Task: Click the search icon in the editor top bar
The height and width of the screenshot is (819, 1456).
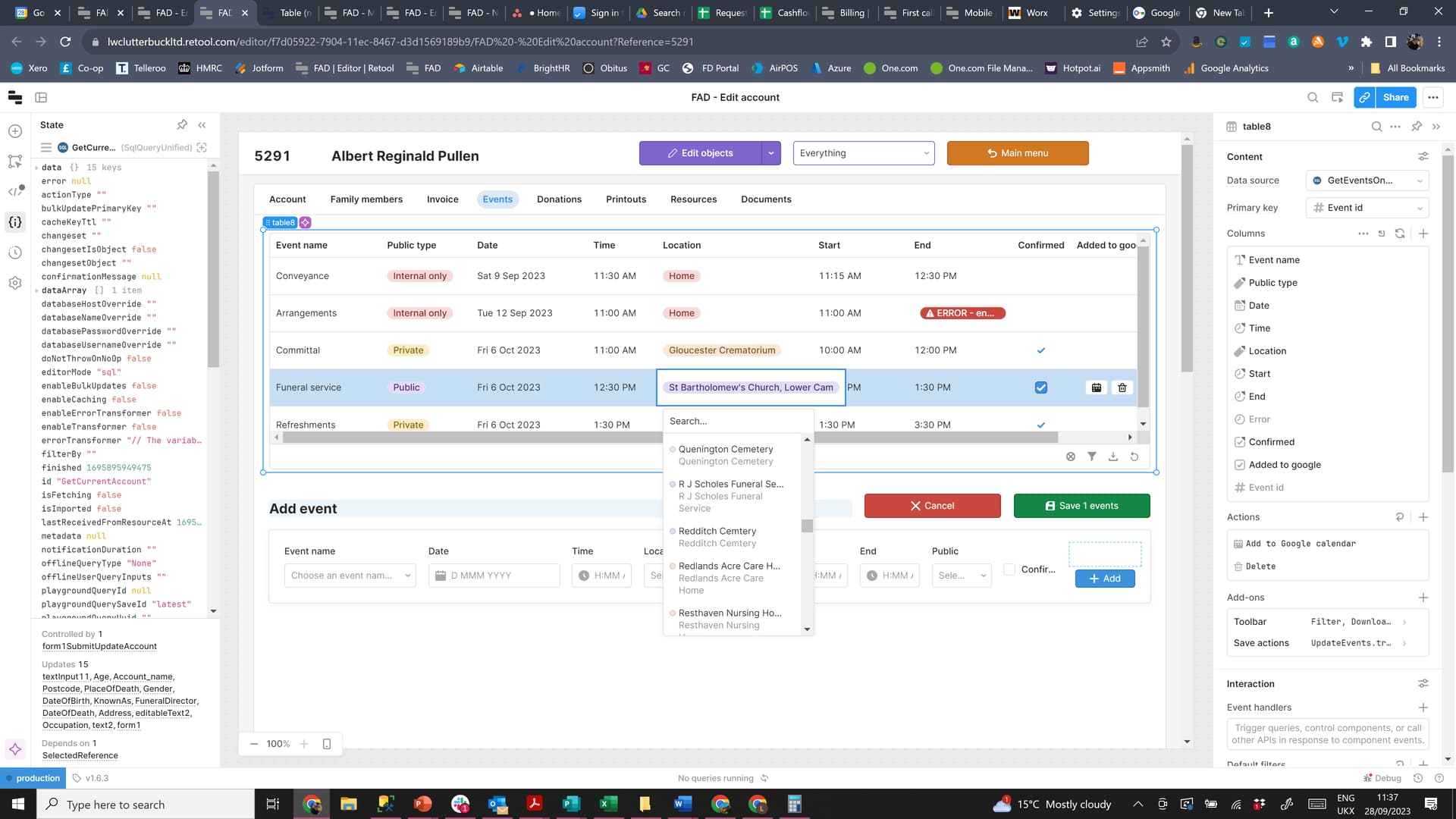Action: [x=1313, y=97]
